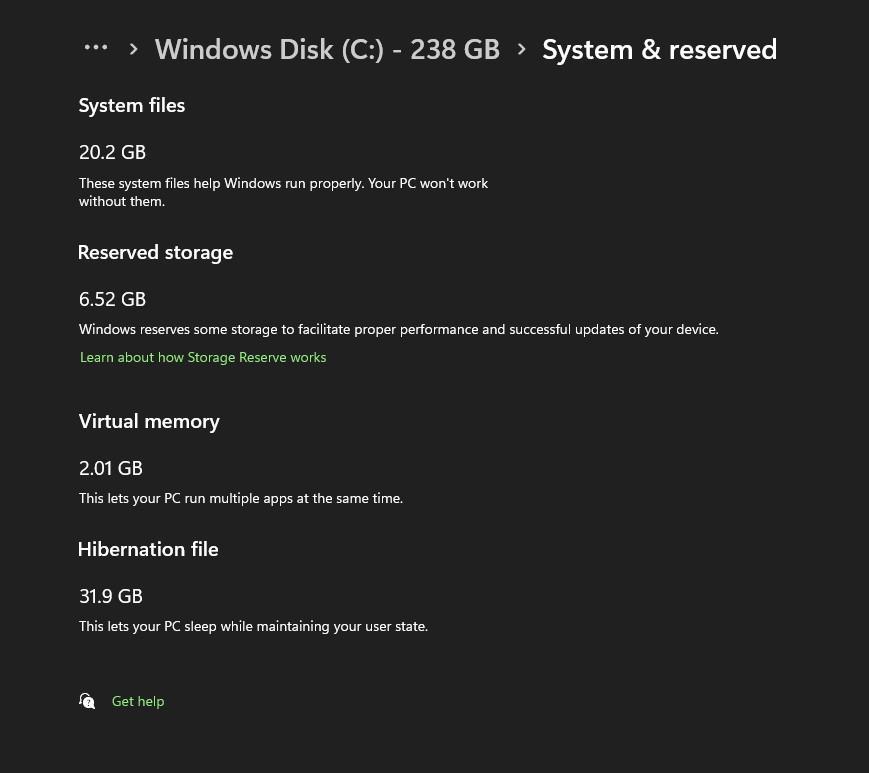The width and height of the screenshot is (869, 773).
Task: Click the Hibernation file heading
Action: pyautogui.click(x=148, y=549)
